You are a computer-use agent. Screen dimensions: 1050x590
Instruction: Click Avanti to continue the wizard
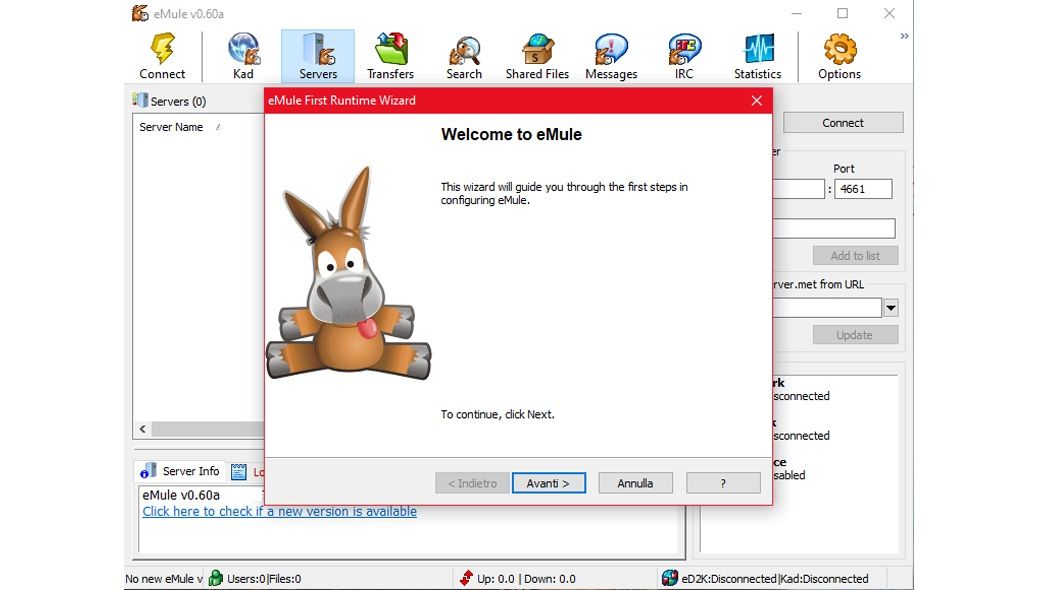coord(548,483)
